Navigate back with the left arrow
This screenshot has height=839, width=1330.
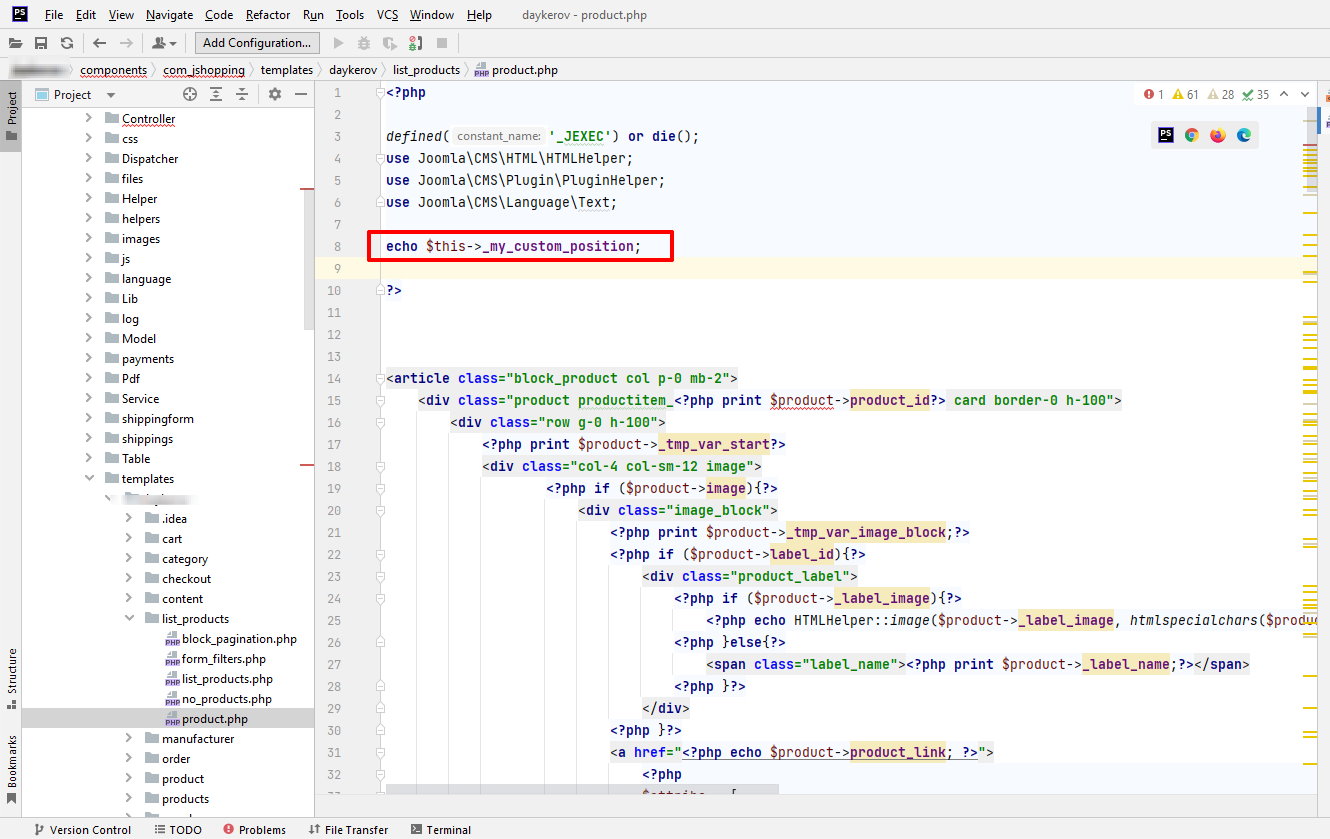(99, 43)
